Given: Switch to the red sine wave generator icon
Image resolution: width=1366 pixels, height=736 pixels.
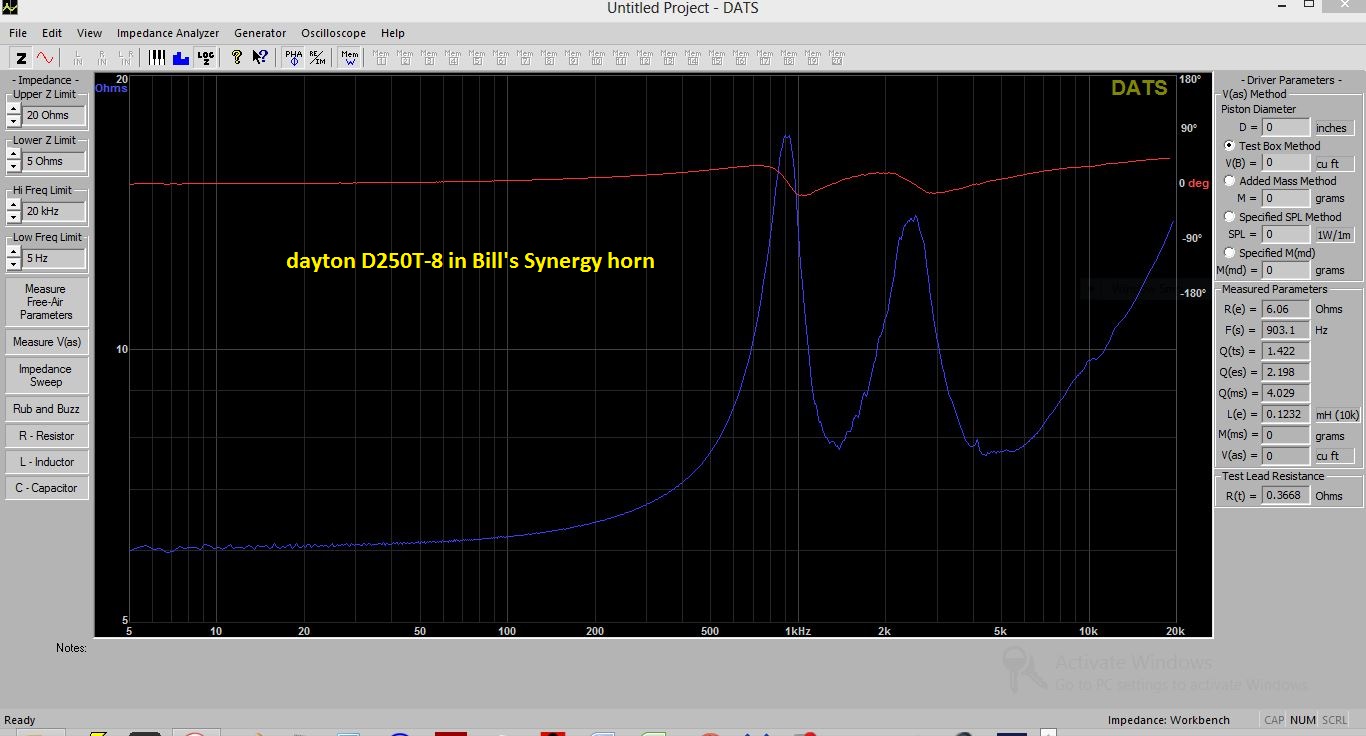Looking at the screenshot, I should pos(47,57).
